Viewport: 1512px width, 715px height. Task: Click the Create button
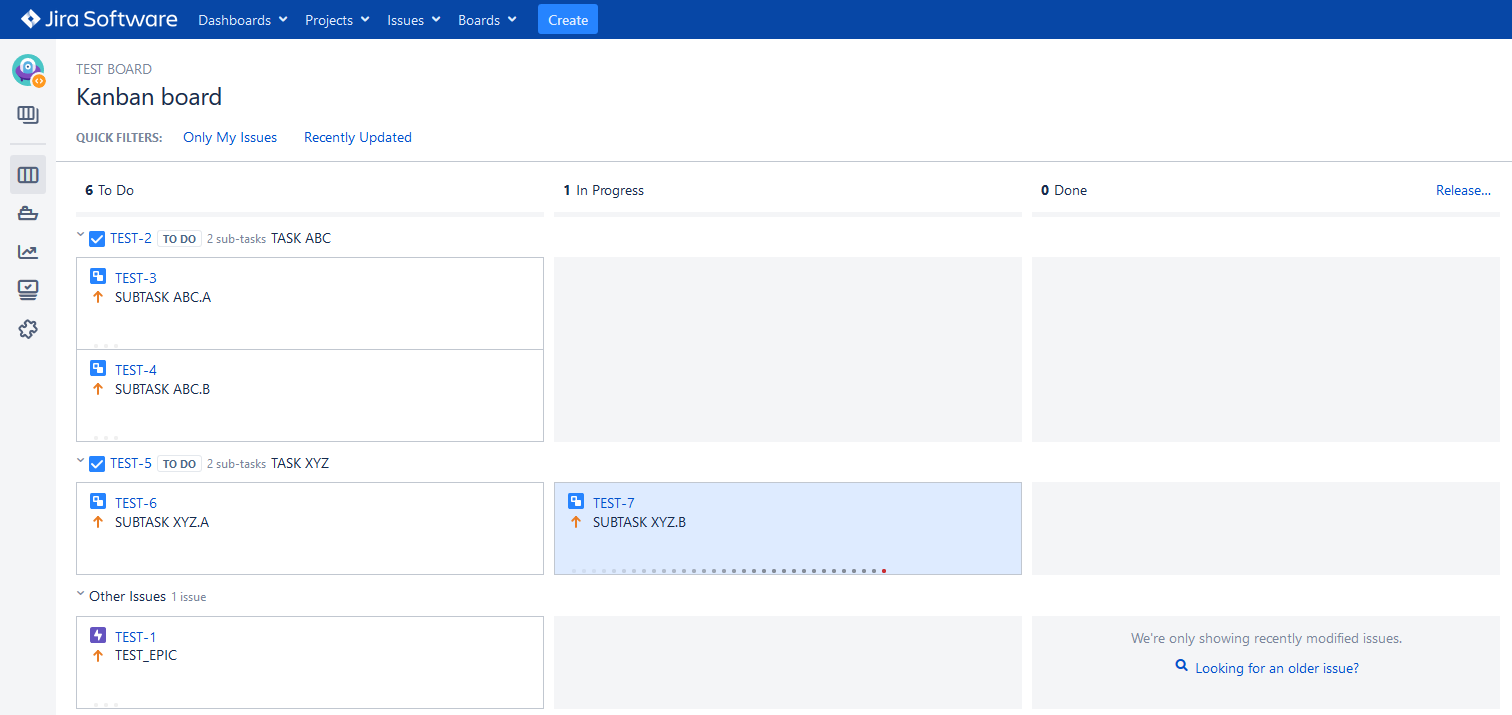(x=568, y=19)
